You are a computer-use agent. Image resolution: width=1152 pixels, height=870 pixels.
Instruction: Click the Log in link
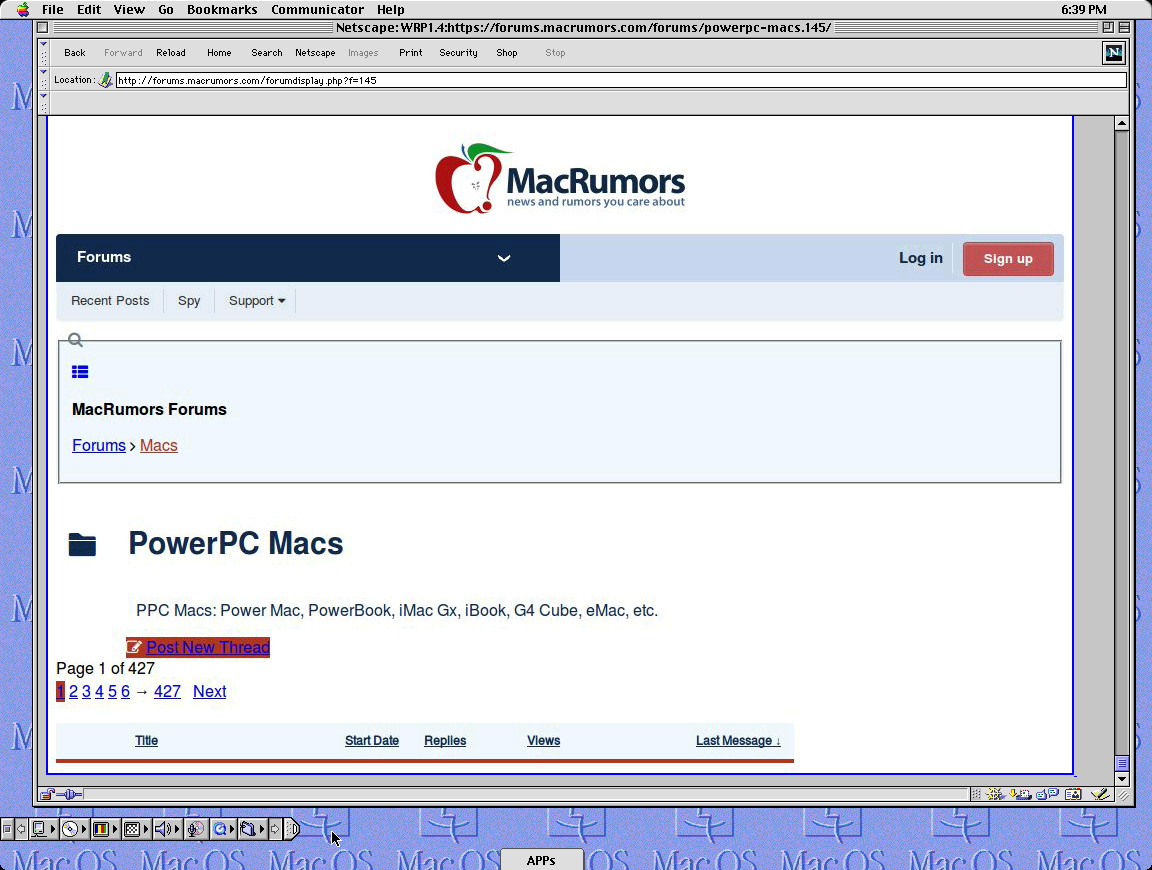[x=921, y=258]
